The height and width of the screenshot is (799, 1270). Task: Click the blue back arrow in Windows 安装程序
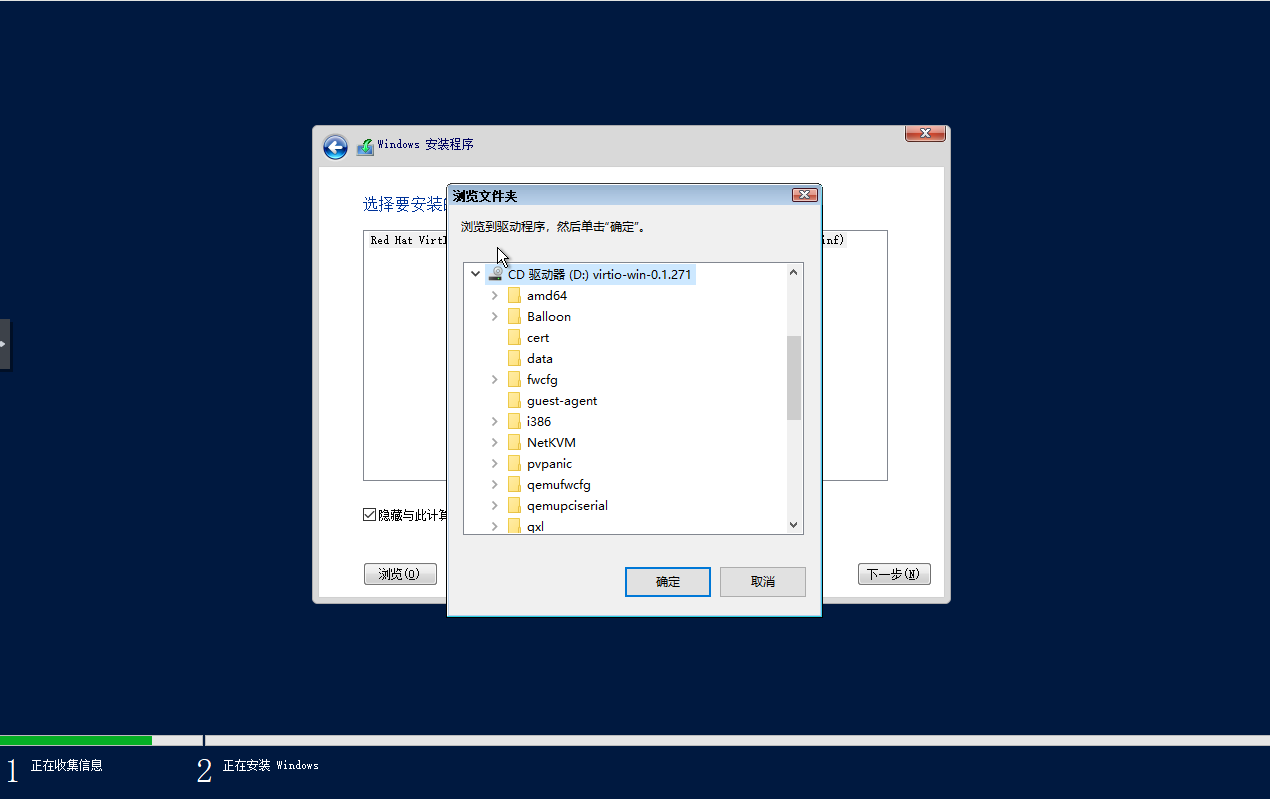tap(335, 147)
